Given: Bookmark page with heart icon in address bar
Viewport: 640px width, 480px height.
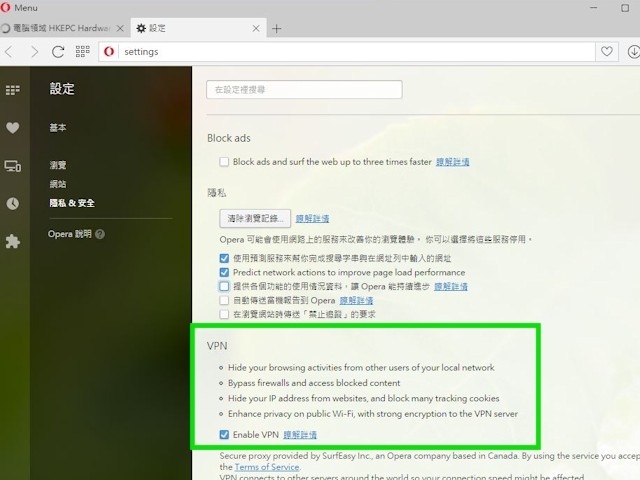Looking at the screenshot, I should (607, 51).
